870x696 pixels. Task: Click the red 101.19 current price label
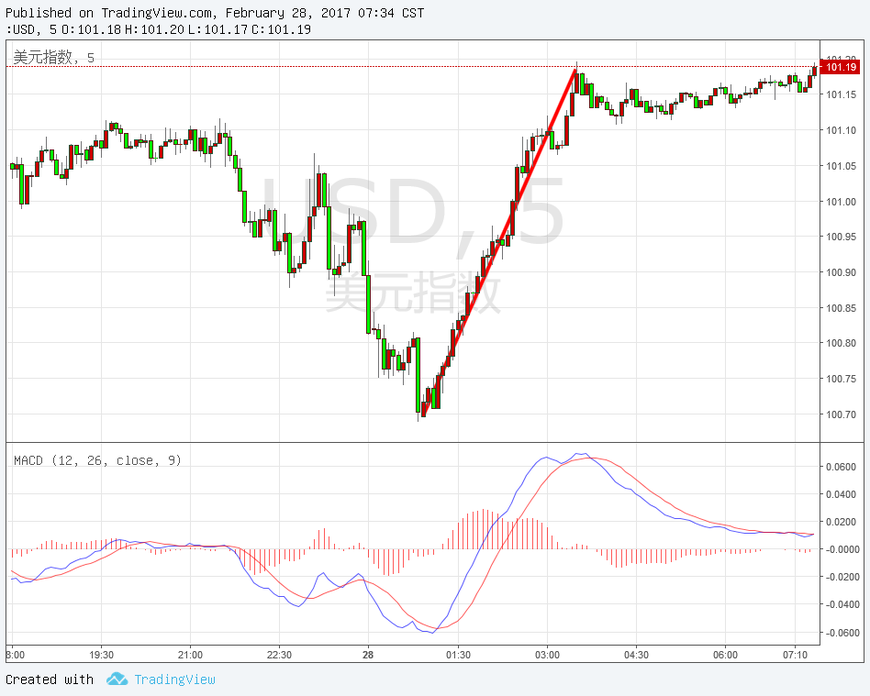pos(840,67)
